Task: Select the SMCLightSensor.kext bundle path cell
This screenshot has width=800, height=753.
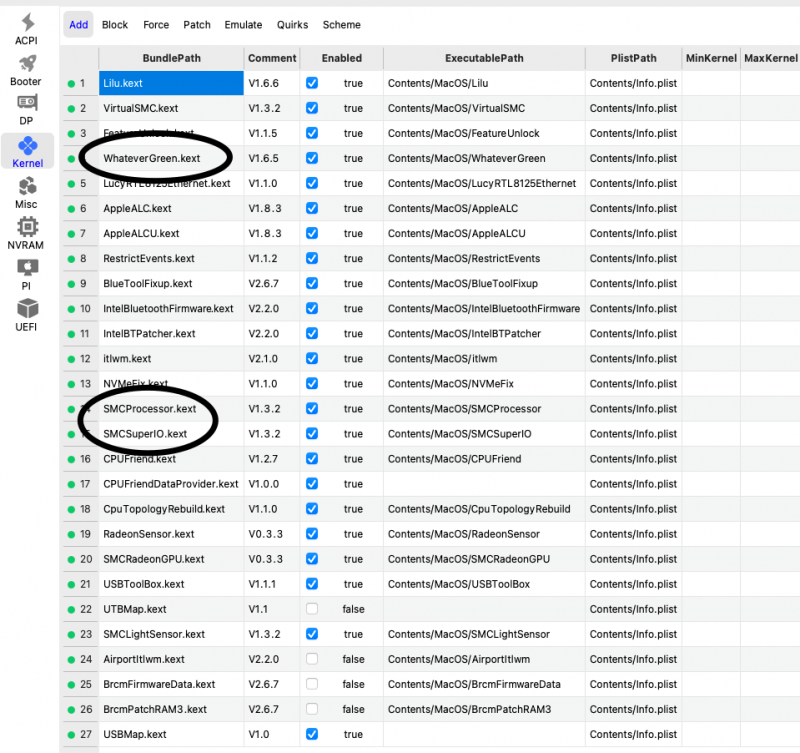Action: (x=171, y=634)
